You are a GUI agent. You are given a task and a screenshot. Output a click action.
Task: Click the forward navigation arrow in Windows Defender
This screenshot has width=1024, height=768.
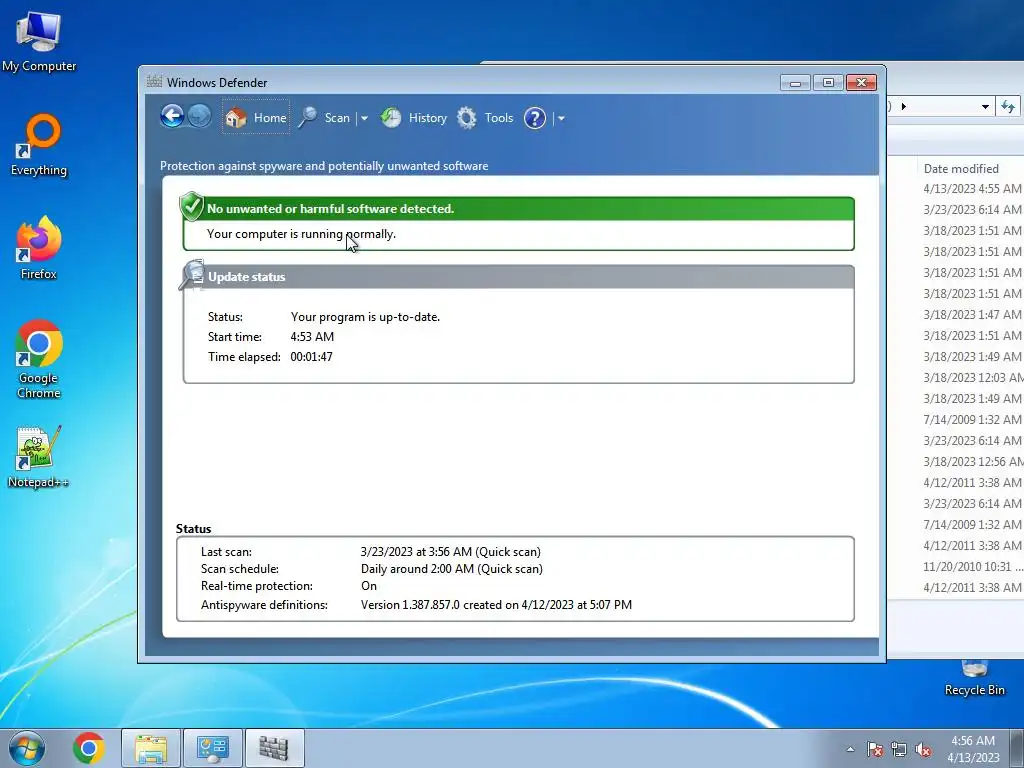(x=199, y=117)
